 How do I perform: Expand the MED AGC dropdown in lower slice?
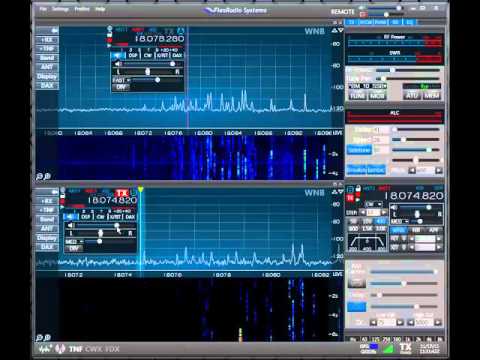tap(74, 242)
